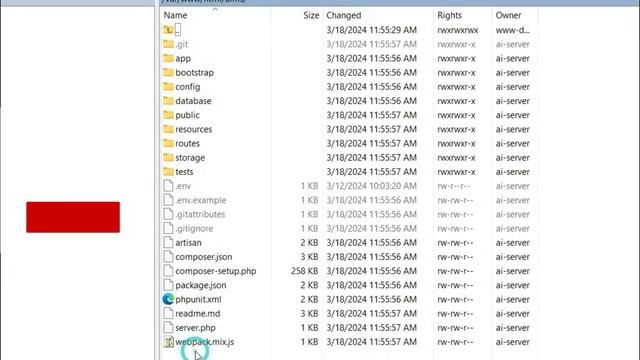The height and width of the screenshot is (360, 640).
Task: Select the storage folder icon
Action: tap(168, 158)
